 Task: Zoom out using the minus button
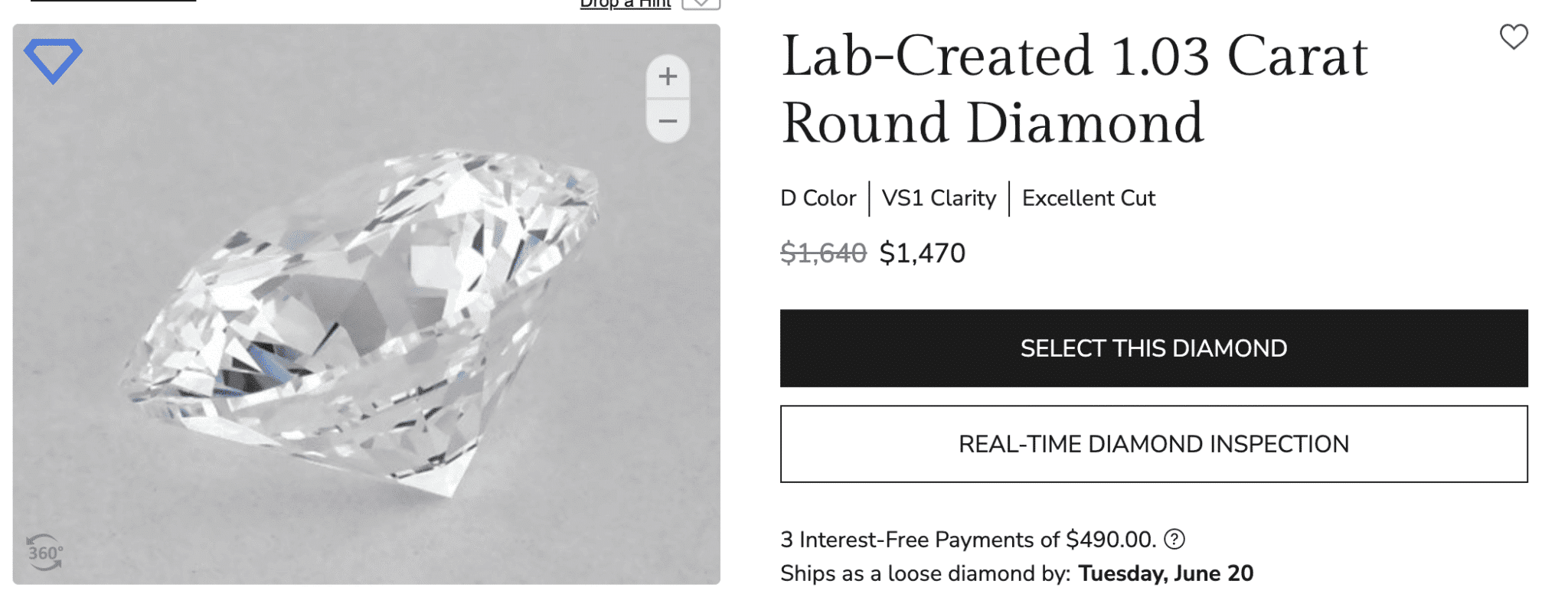click(668, 122)
